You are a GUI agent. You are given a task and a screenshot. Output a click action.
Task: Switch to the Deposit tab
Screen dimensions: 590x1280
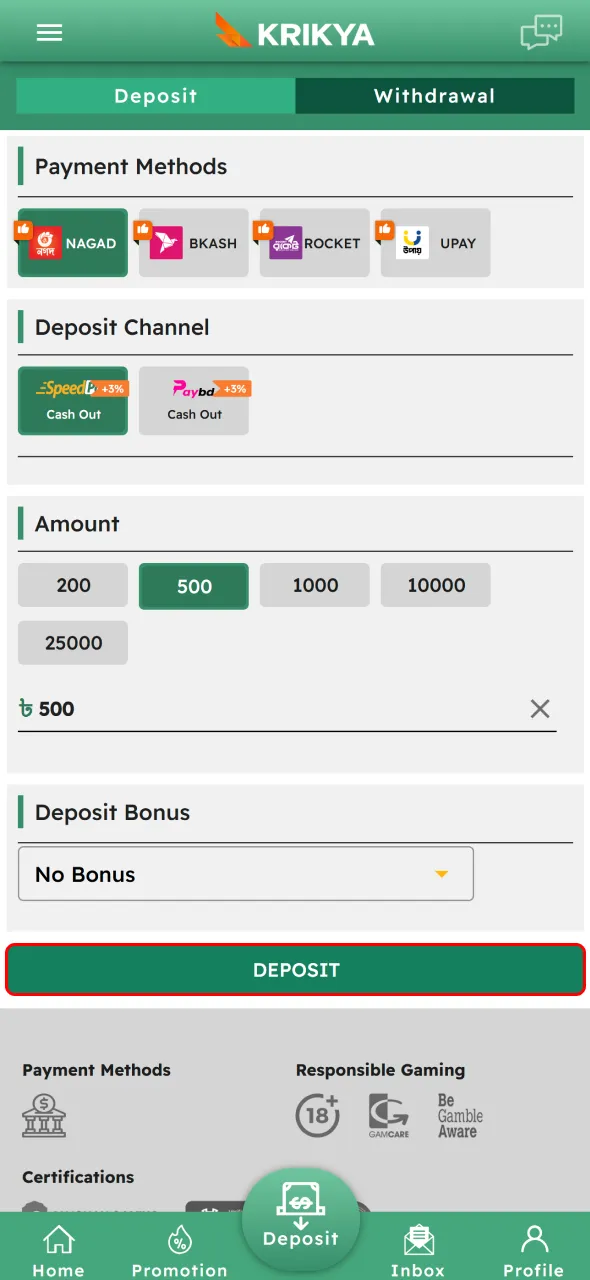(155, 96)
